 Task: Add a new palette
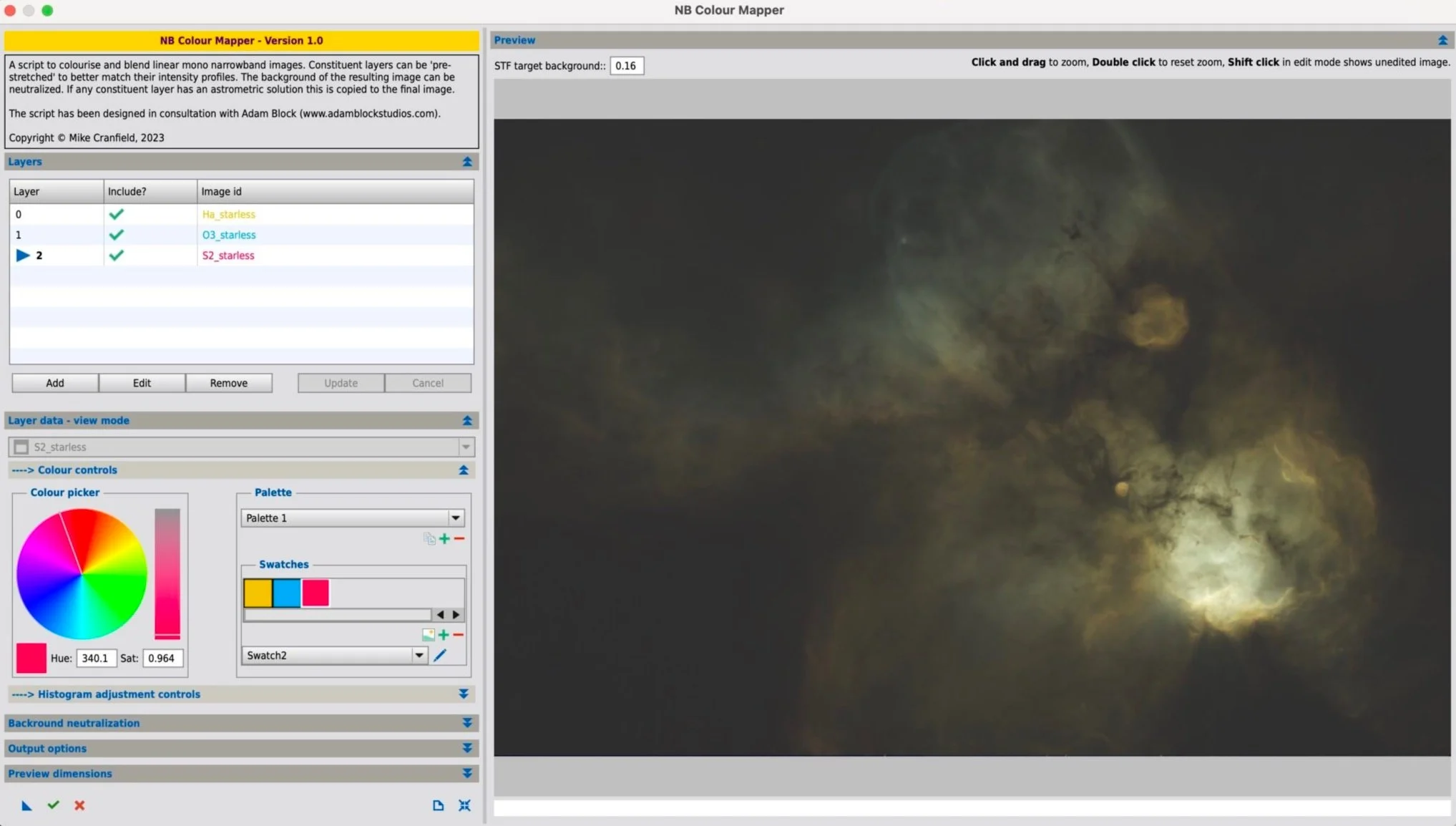pyautogui.click(x=444, y=539)
